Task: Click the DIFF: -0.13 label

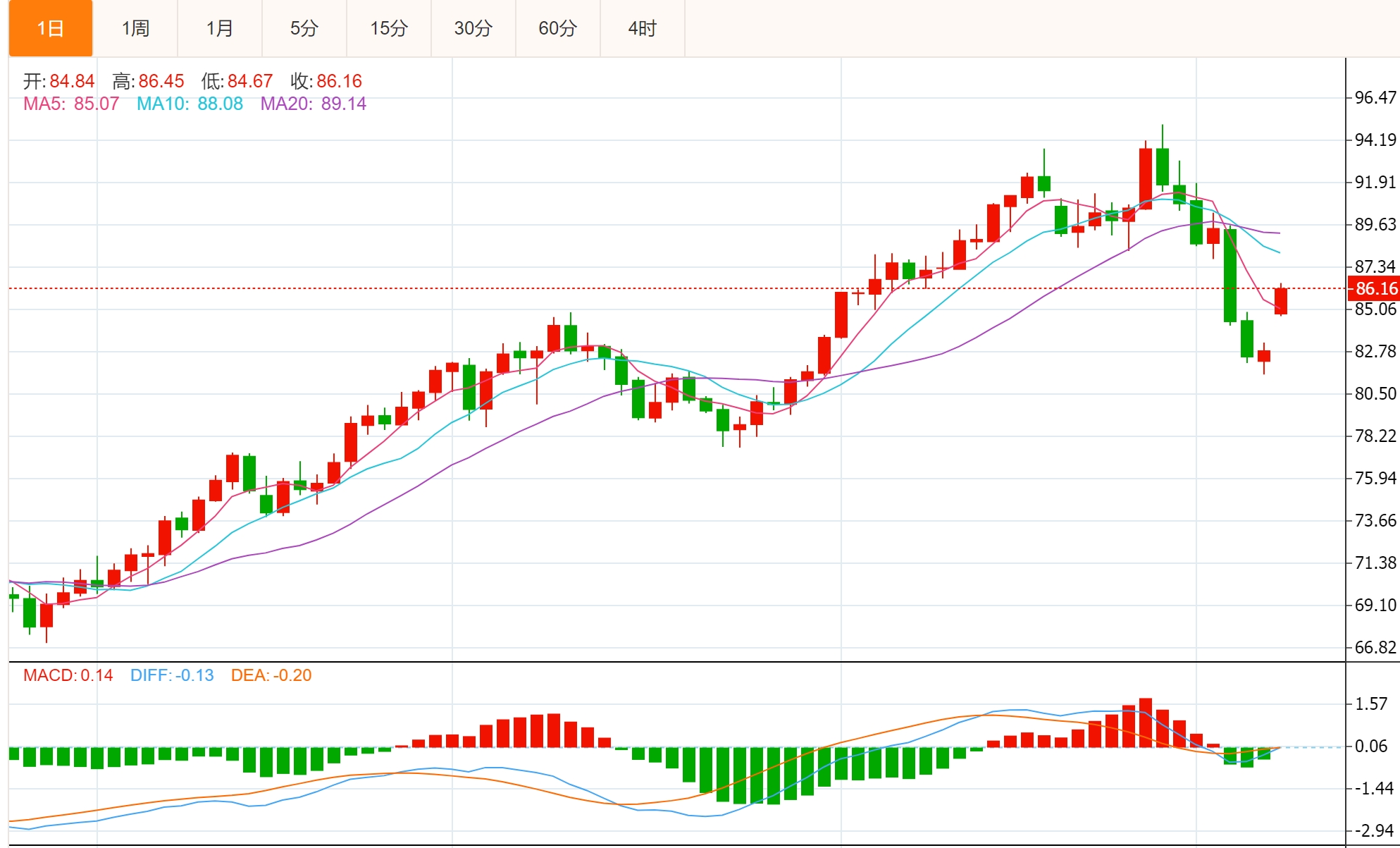Action: tap(172, 675)
